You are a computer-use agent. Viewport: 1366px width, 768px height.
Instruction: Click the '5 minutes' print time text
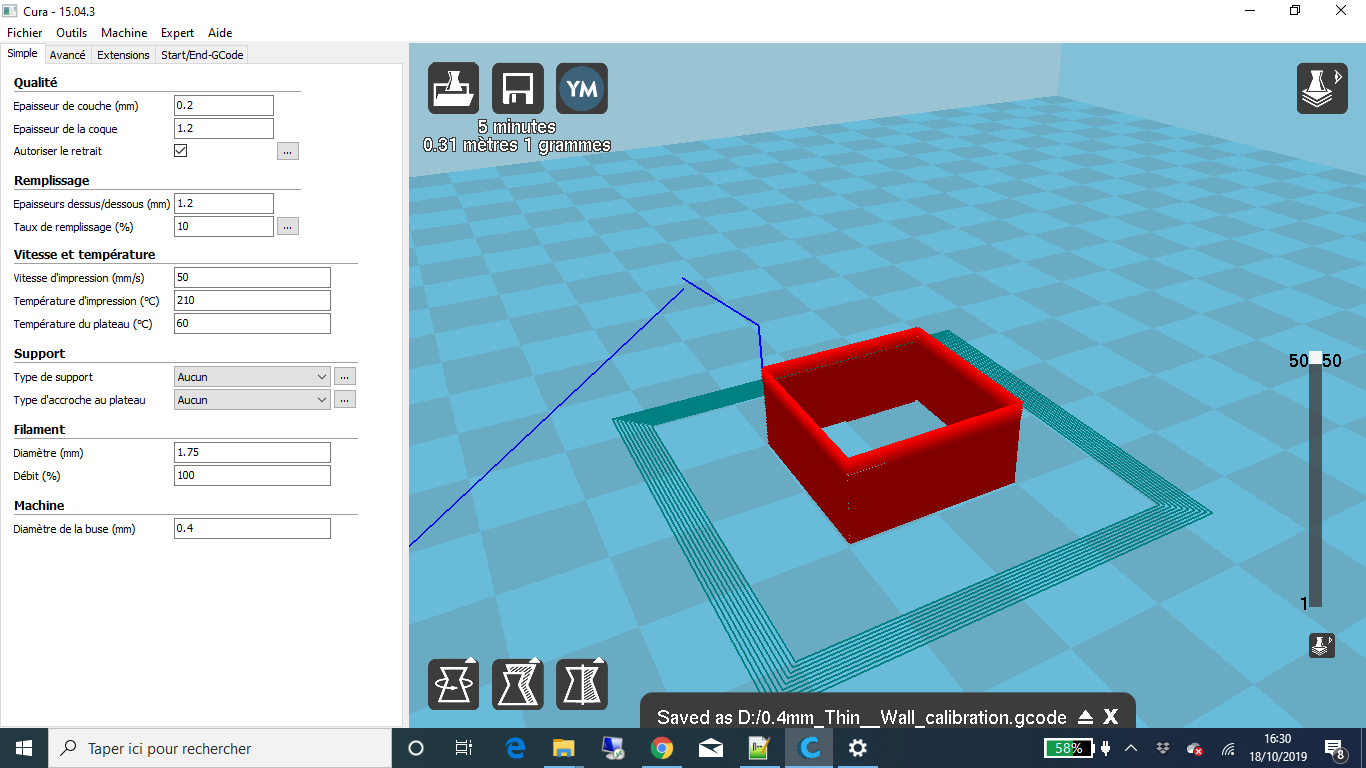(x=517, y=127)
